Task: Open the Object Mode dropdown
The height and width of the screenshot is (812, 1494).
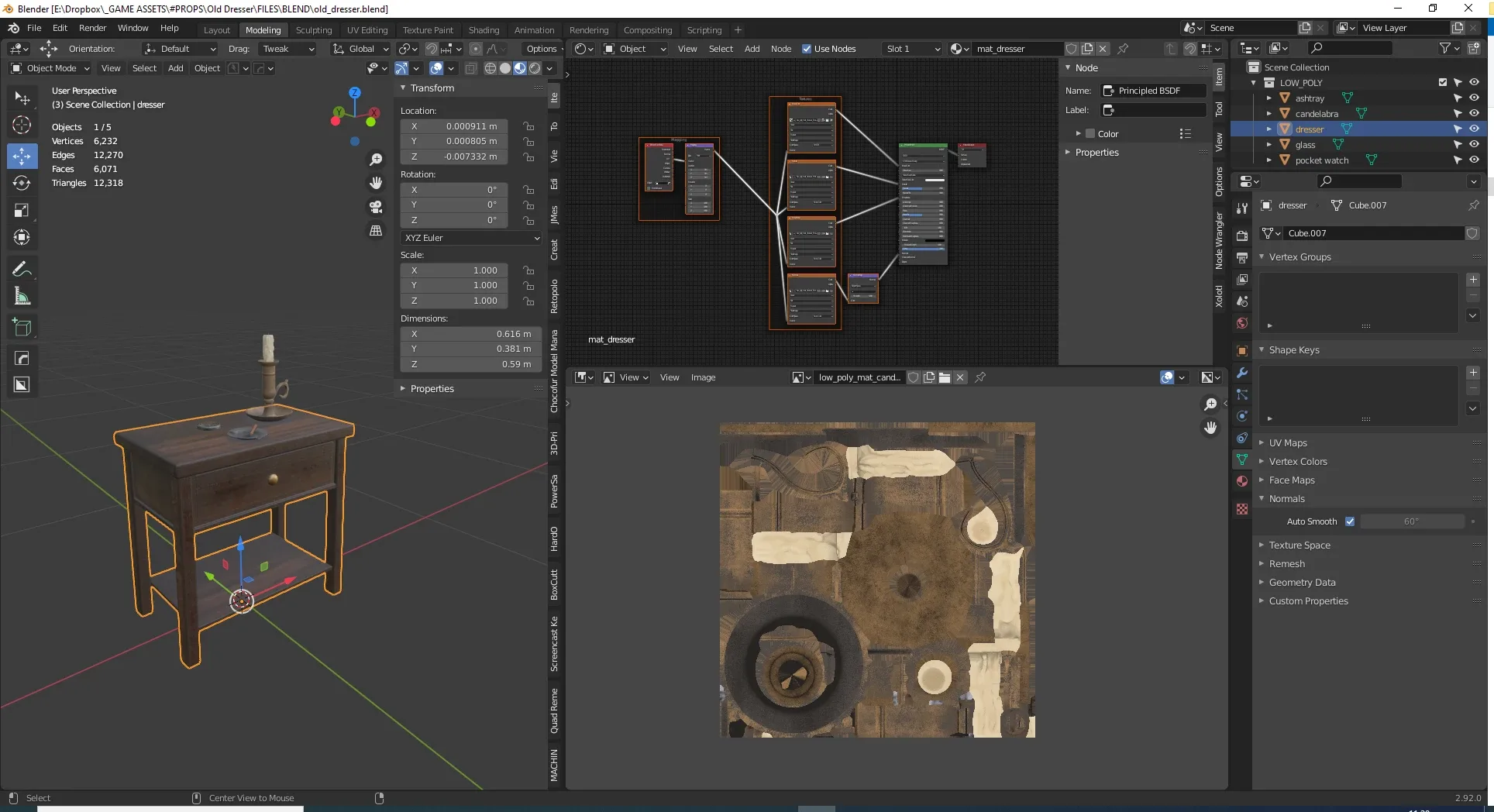Action: click(50, 68)
